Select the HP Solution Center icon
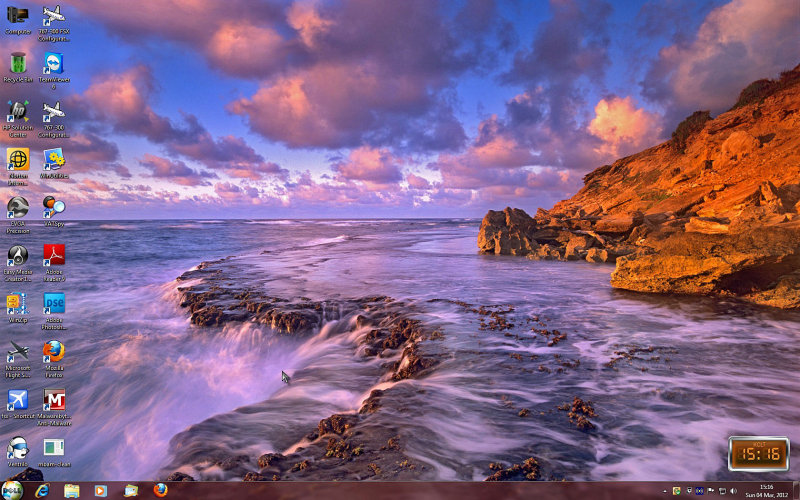 tap(18, 118)
